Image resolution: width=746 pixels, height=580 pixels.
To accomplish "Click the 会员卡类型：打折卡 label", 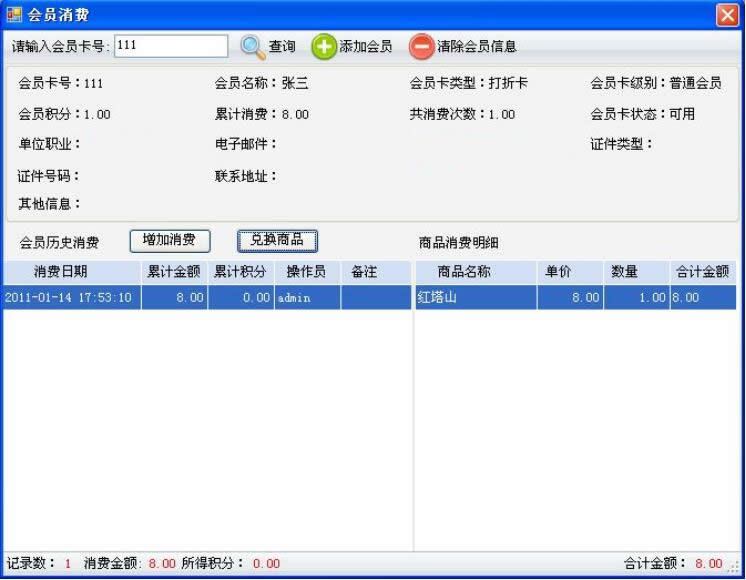I will tap(469, 83).
